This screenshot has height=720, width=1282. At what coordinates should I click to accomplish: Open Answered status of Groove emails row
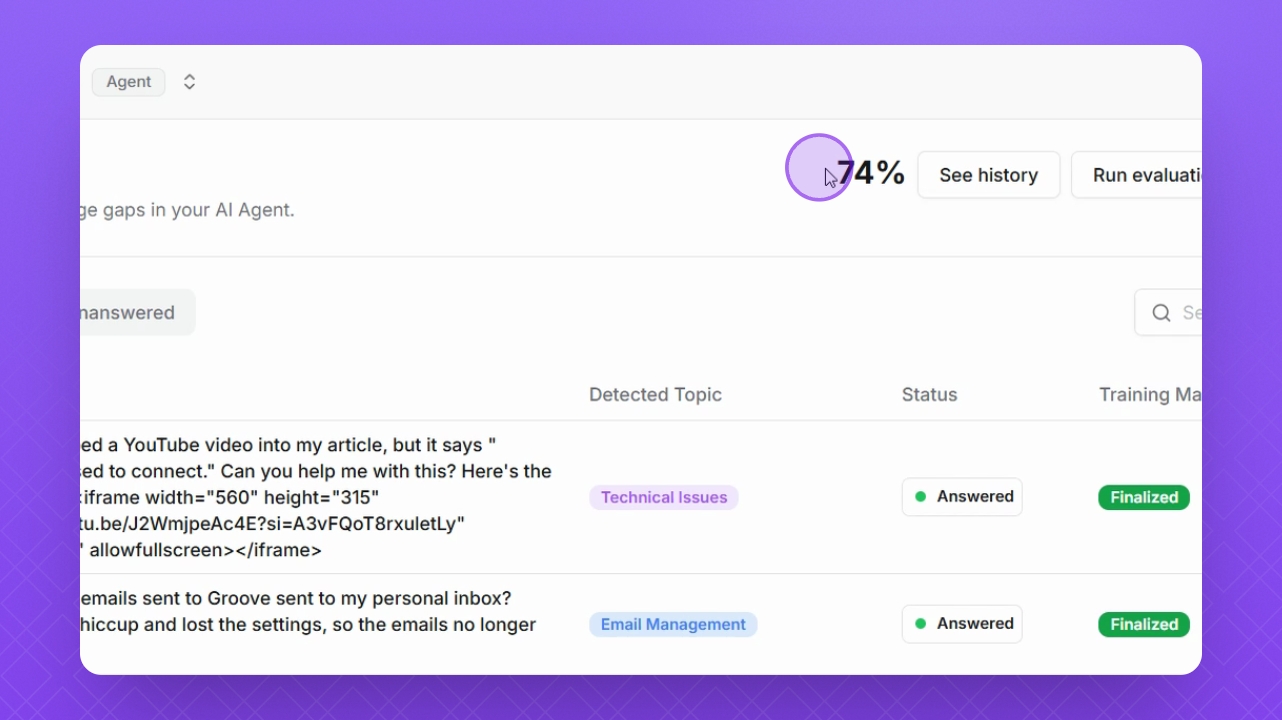pyautogui.click(x=962, y=624)
